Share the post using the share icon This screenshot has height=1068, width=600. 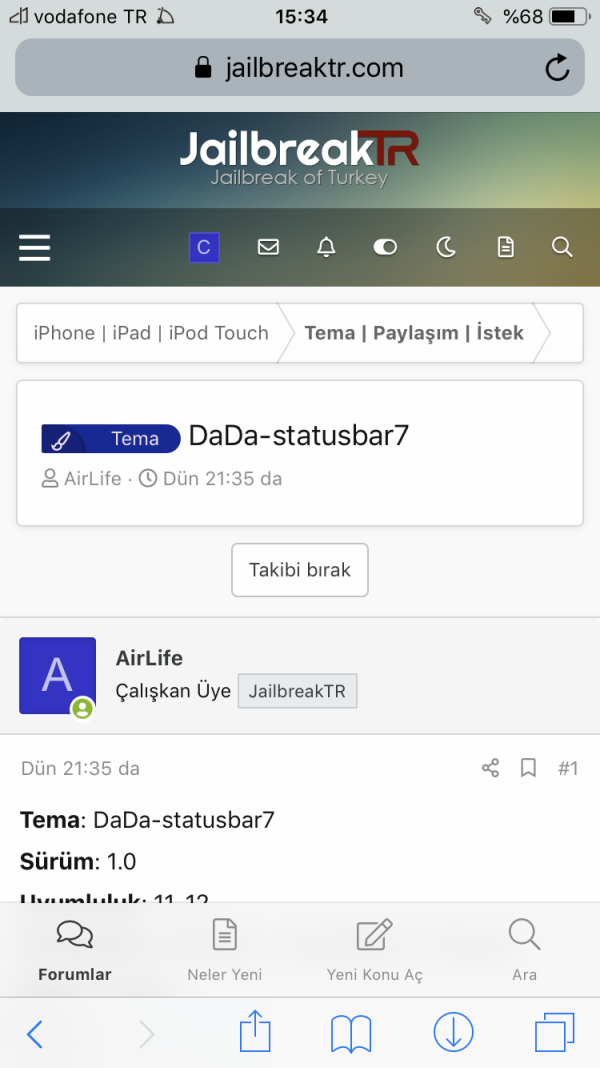(x=489, y=768)
